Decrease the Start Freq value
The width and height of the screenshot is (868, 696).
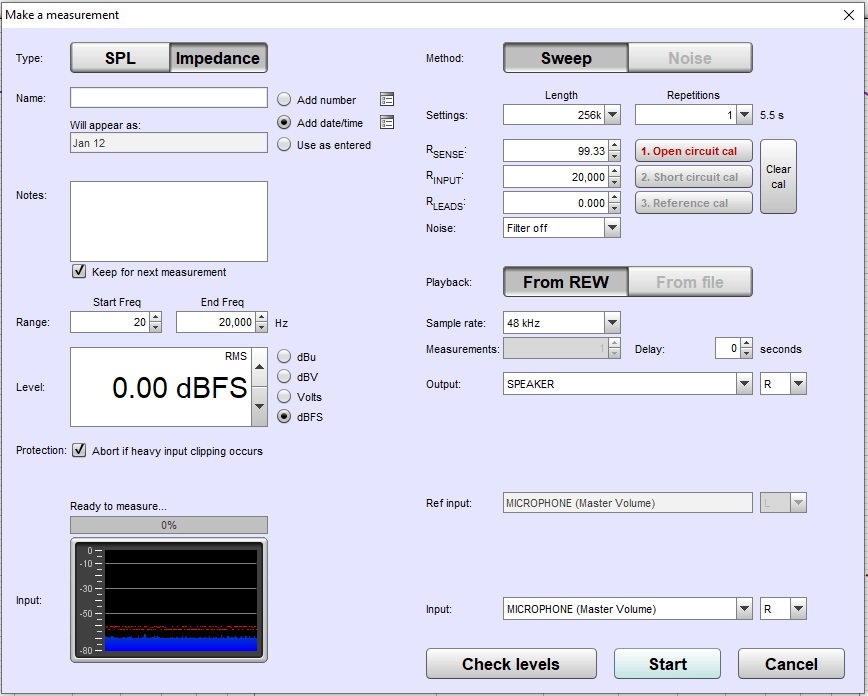click(156, 327)
